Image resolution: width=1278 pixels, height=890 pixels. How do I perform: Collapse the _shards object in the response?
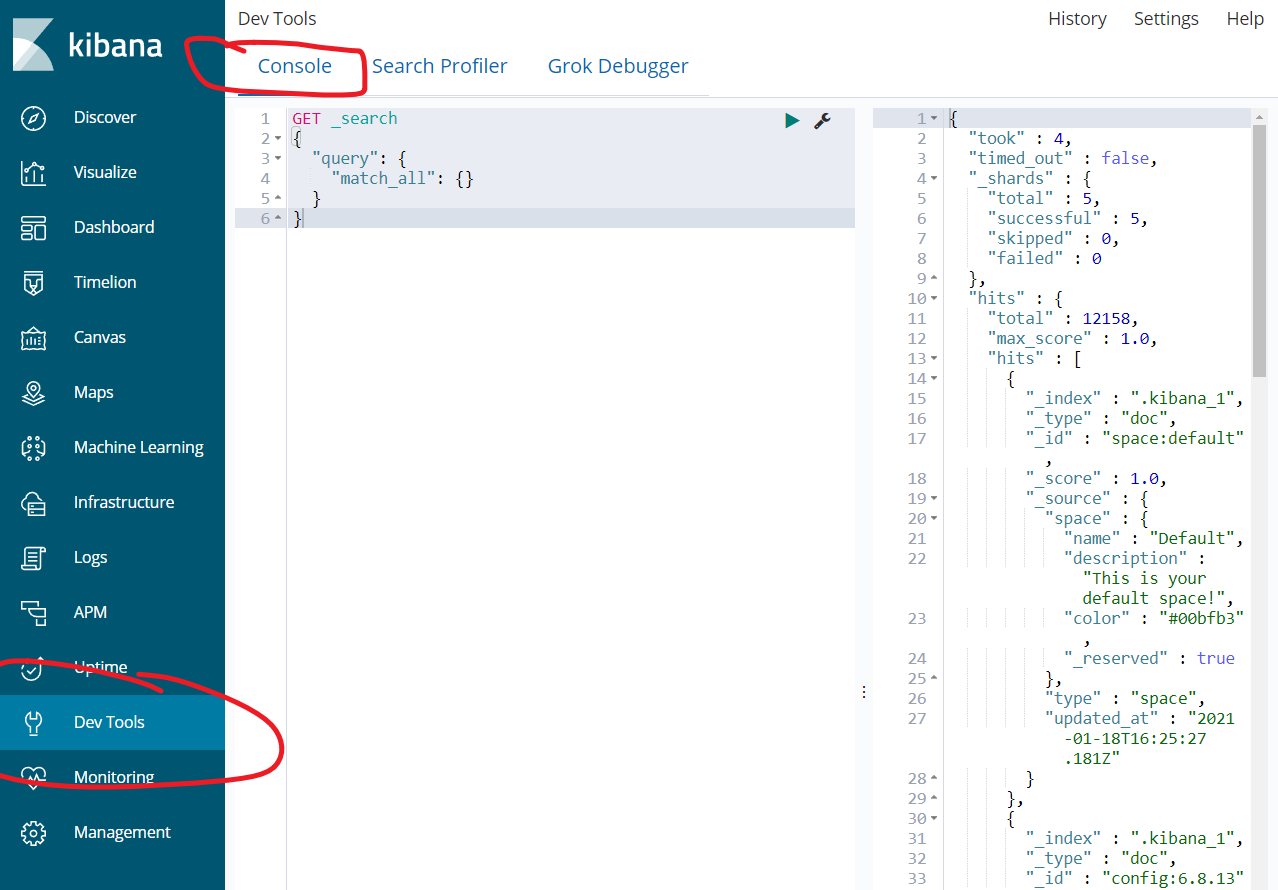click(933, 177)
